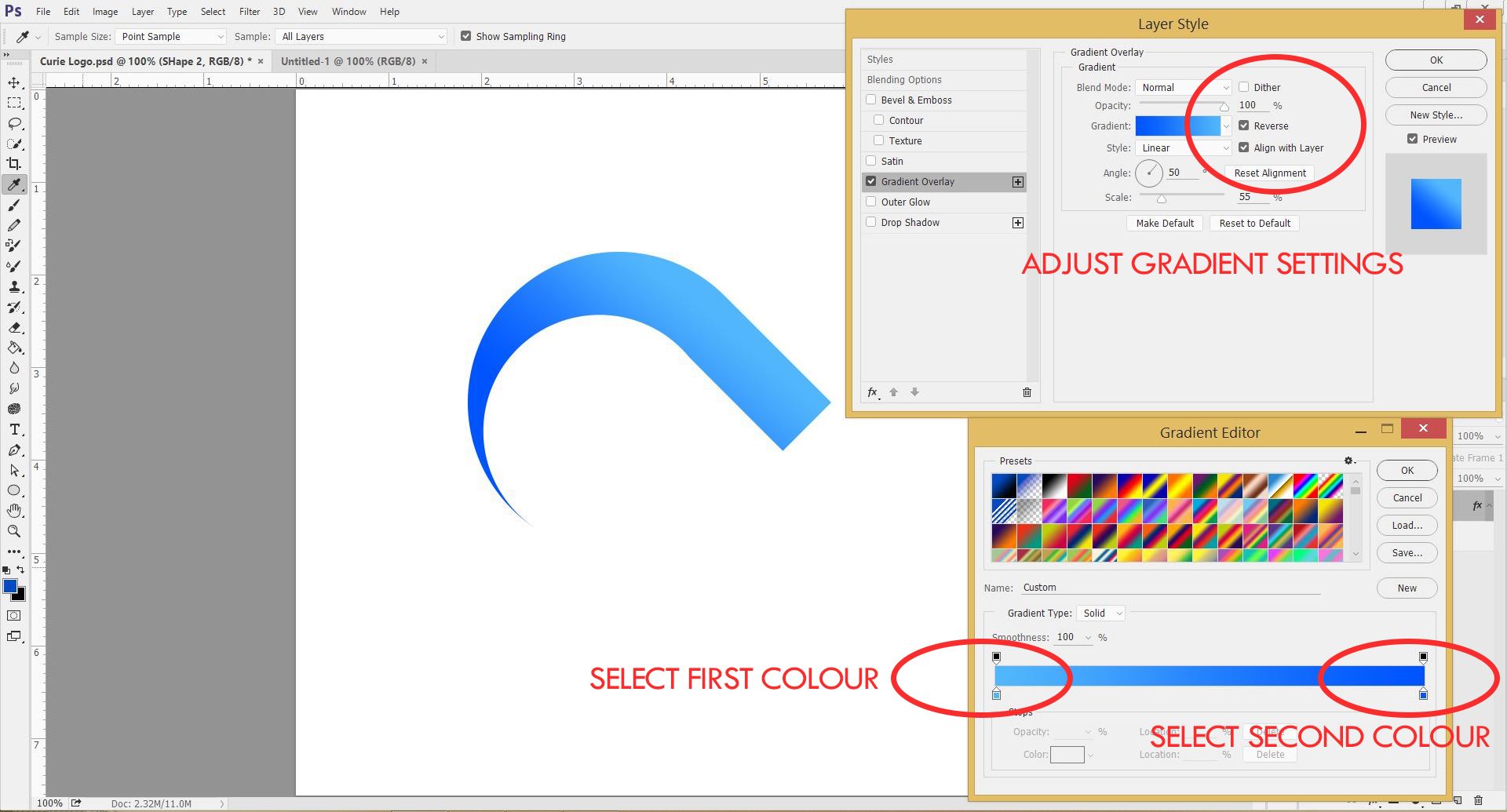The width and height of the screenshot is (1507, 812).
Task: Select the Move tool
Action: click(x=14, y=82)
